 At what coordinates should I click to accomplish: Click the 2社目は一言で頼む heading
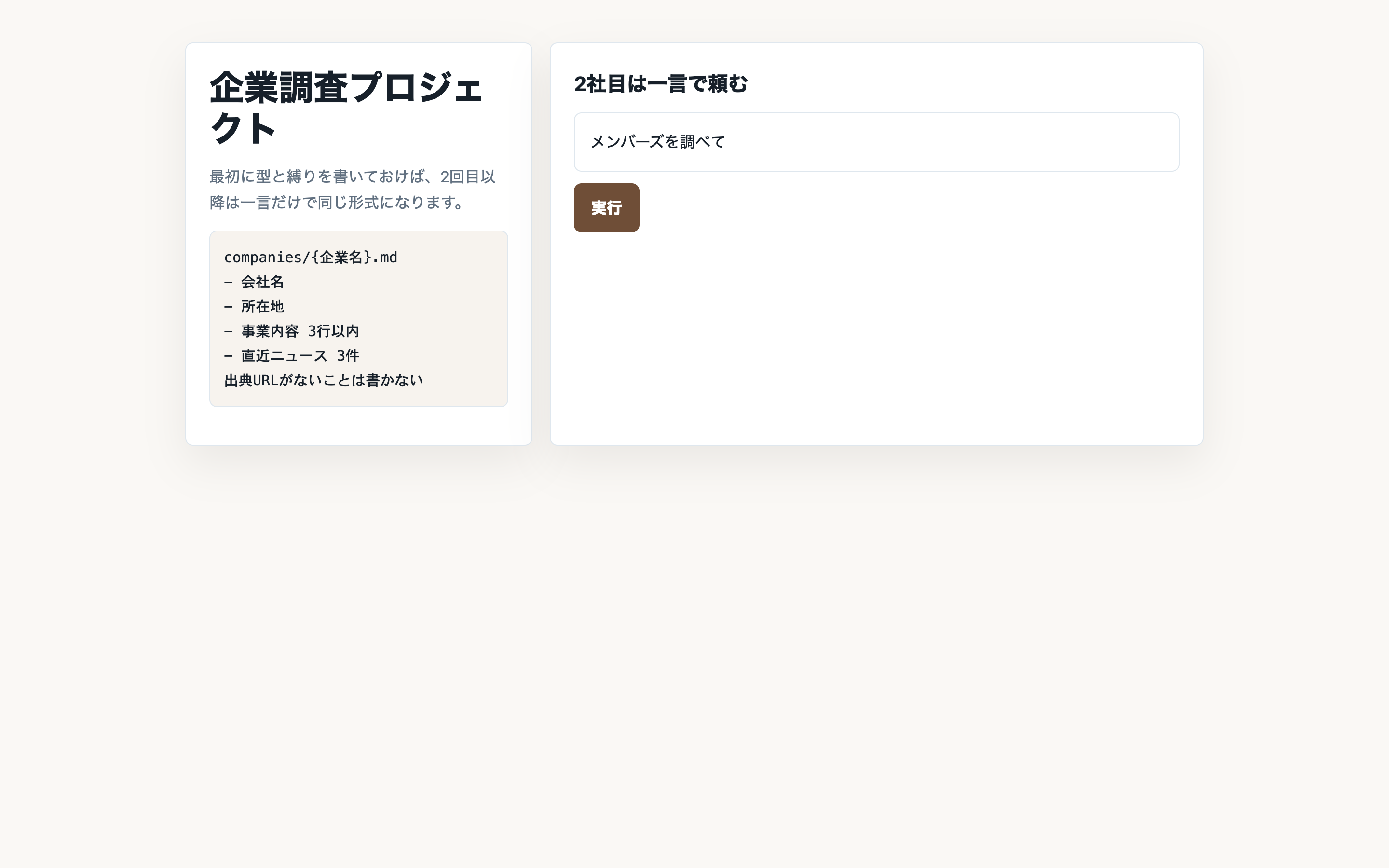point(661,84)
